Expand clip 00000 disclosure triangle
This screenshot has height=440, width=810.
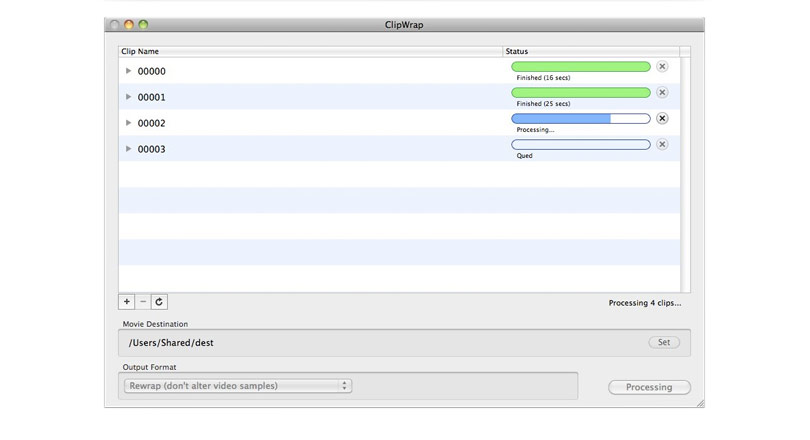[129, 71]
